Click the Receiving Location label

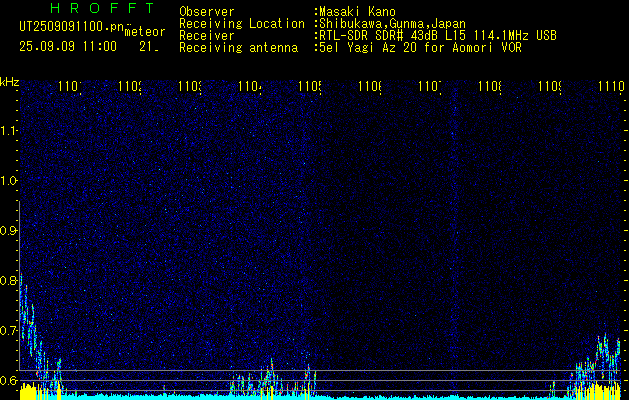point(242,24)
